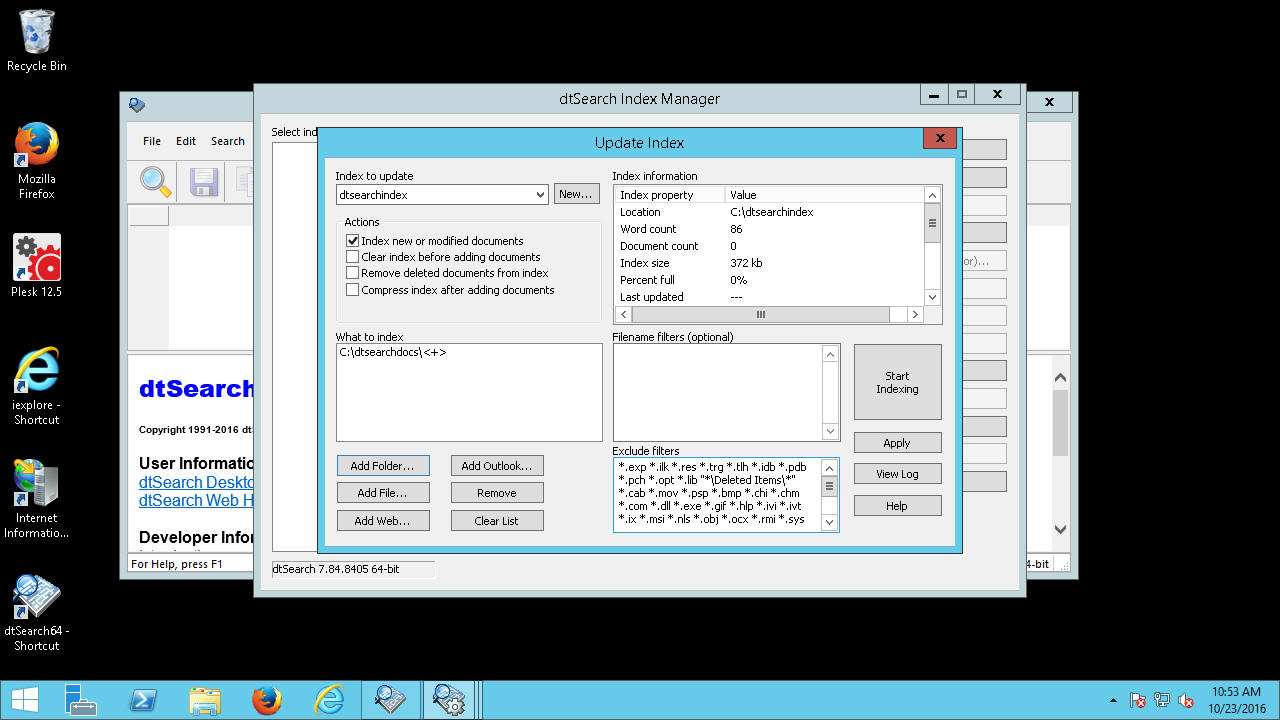The height and width of the screenshot is (720, 1280).
Task: Open Search menu in dtSearch Desktop
Action: (228, 141)
